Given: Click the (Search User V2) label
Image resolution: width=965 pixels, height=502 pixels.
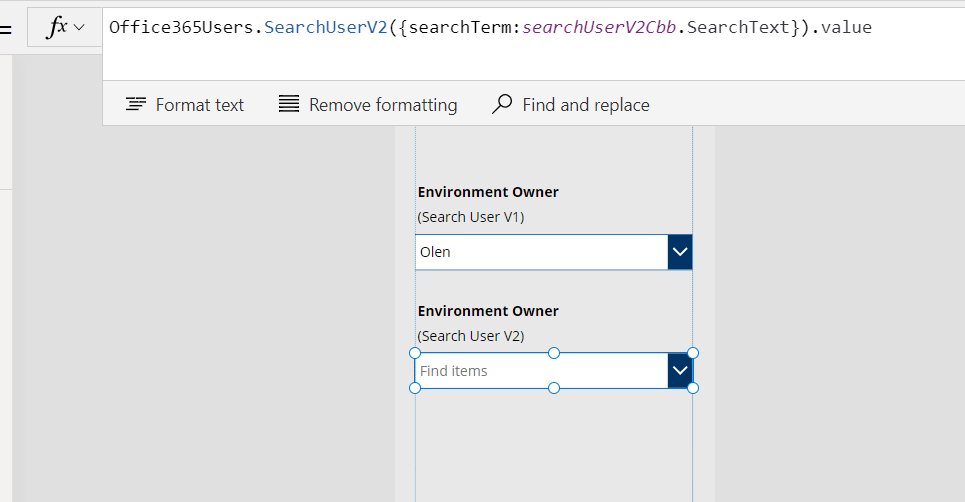Looking at the screenshot, I should (x=471, y=336).
